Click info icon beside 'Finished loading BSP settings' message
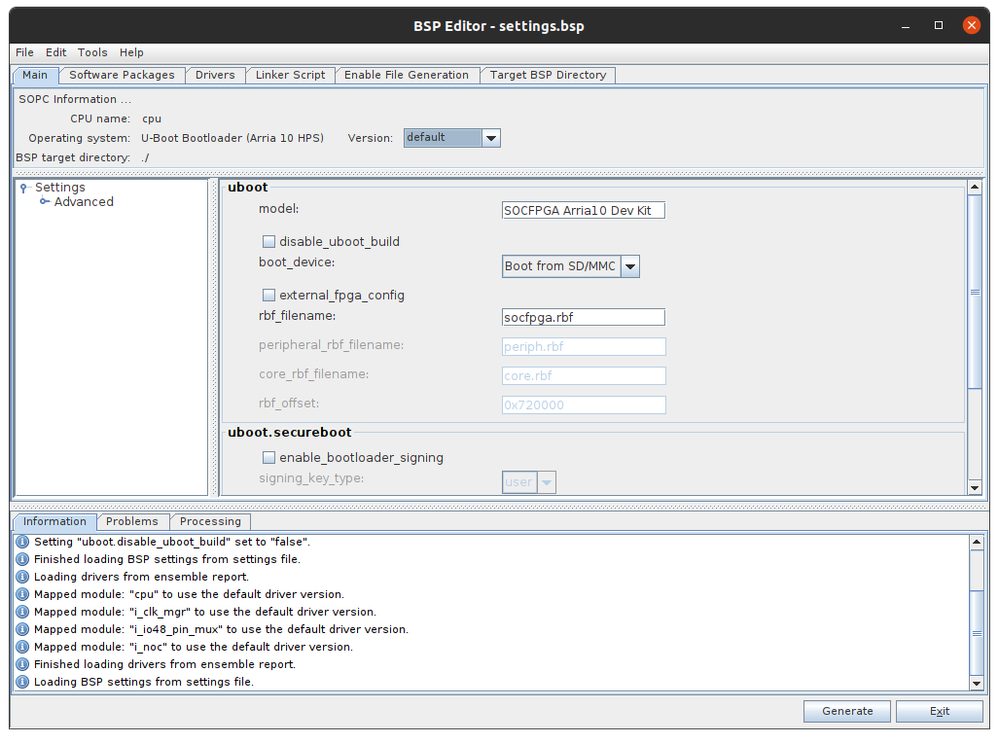This screenshot has width=999, height=738. 22,559
